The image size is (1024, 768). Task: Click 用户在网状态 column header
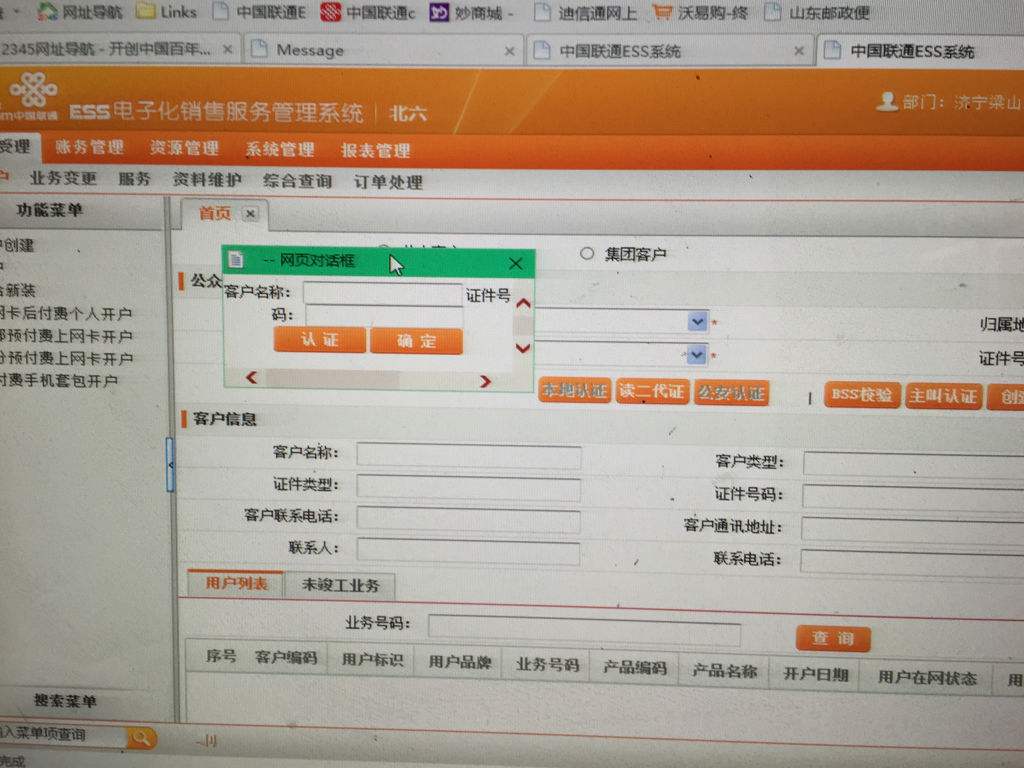pos(927,677)
